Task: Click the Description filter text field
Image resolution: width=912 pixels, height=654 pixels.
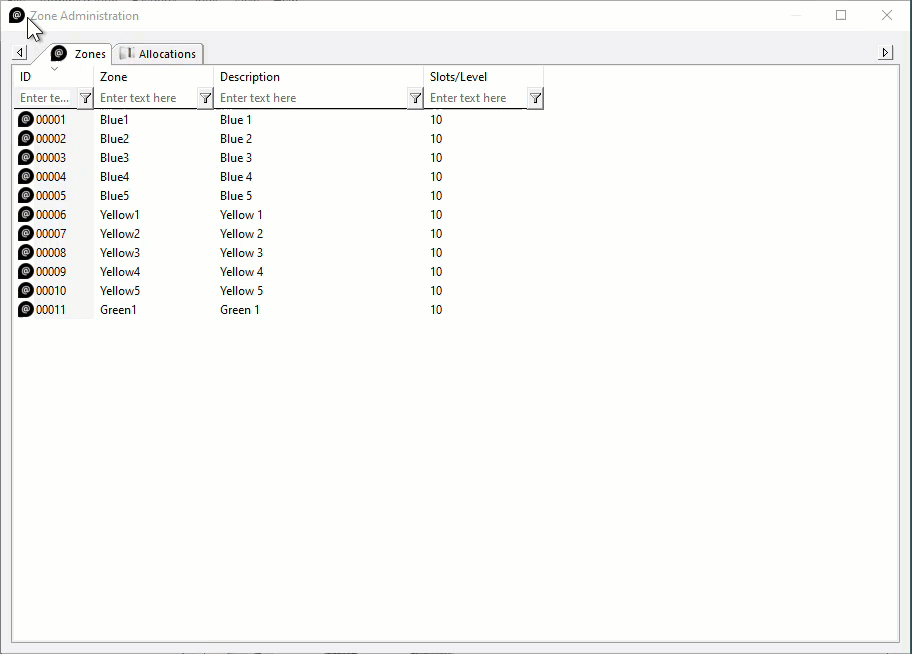Action: point(311,98)
